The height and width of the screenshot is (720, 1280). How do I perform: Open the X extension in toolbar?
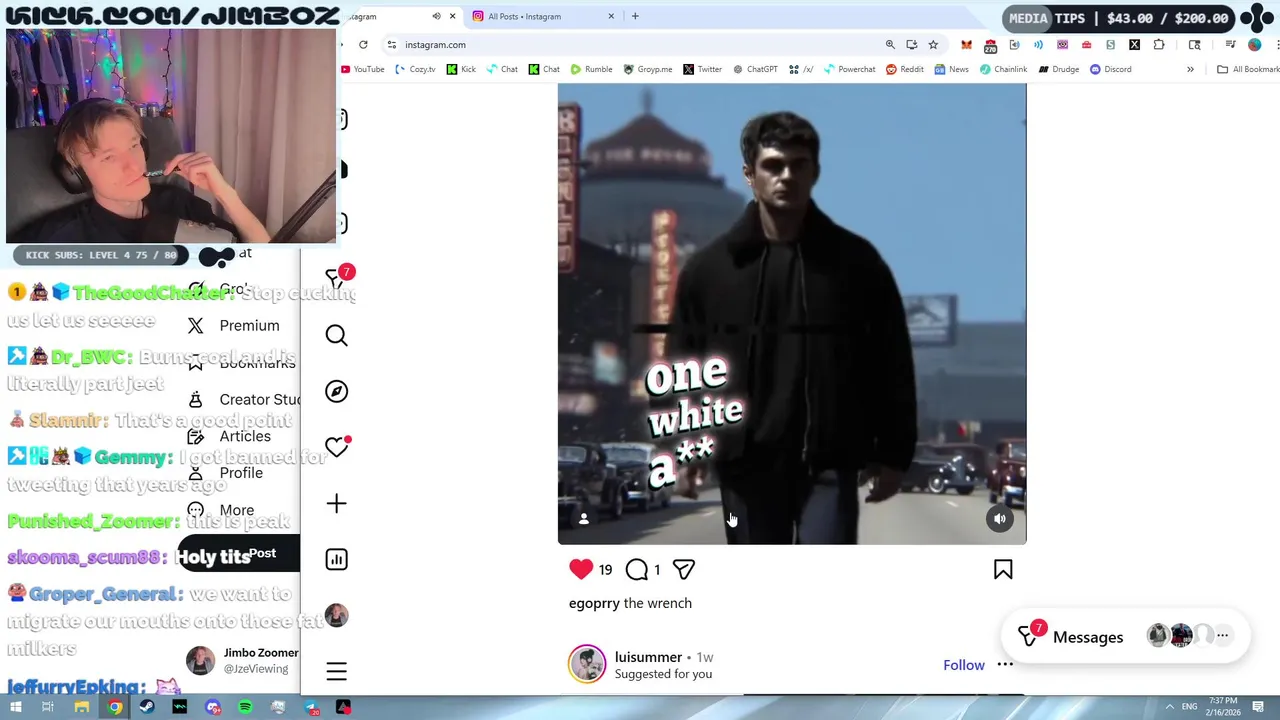pos(1135,44)
